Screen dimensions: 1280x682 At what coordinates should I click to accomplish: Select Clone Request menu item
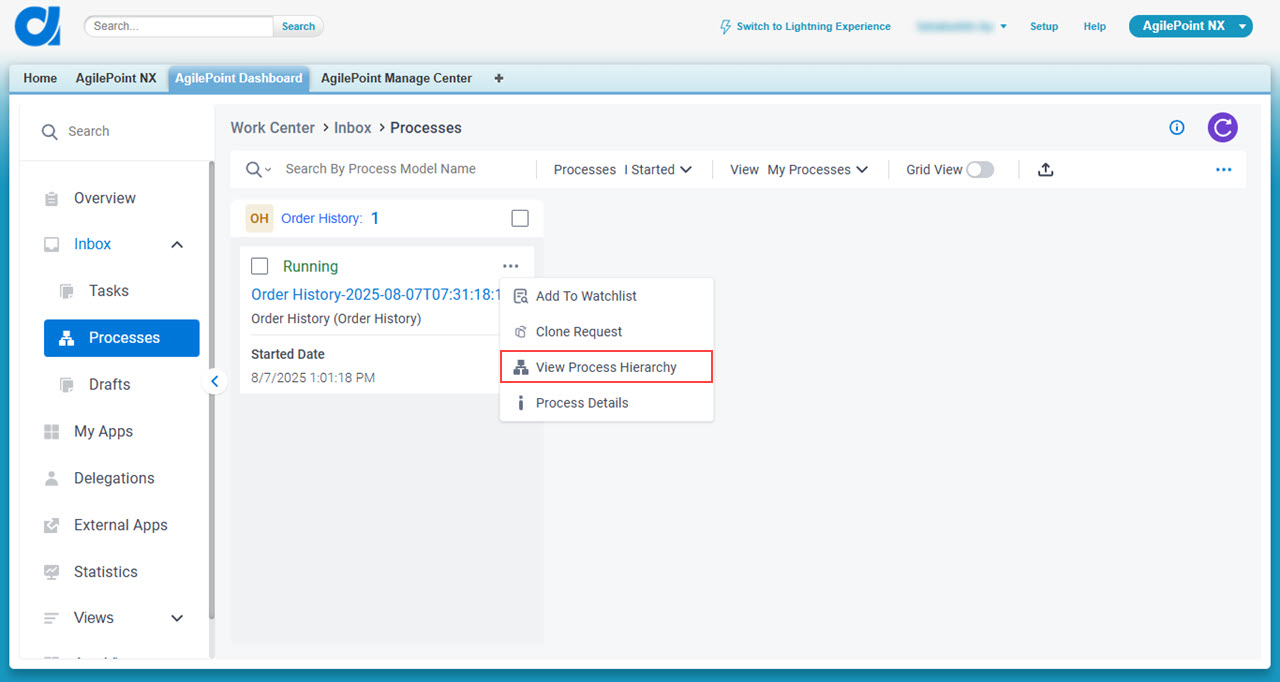(x=606, y=332)
